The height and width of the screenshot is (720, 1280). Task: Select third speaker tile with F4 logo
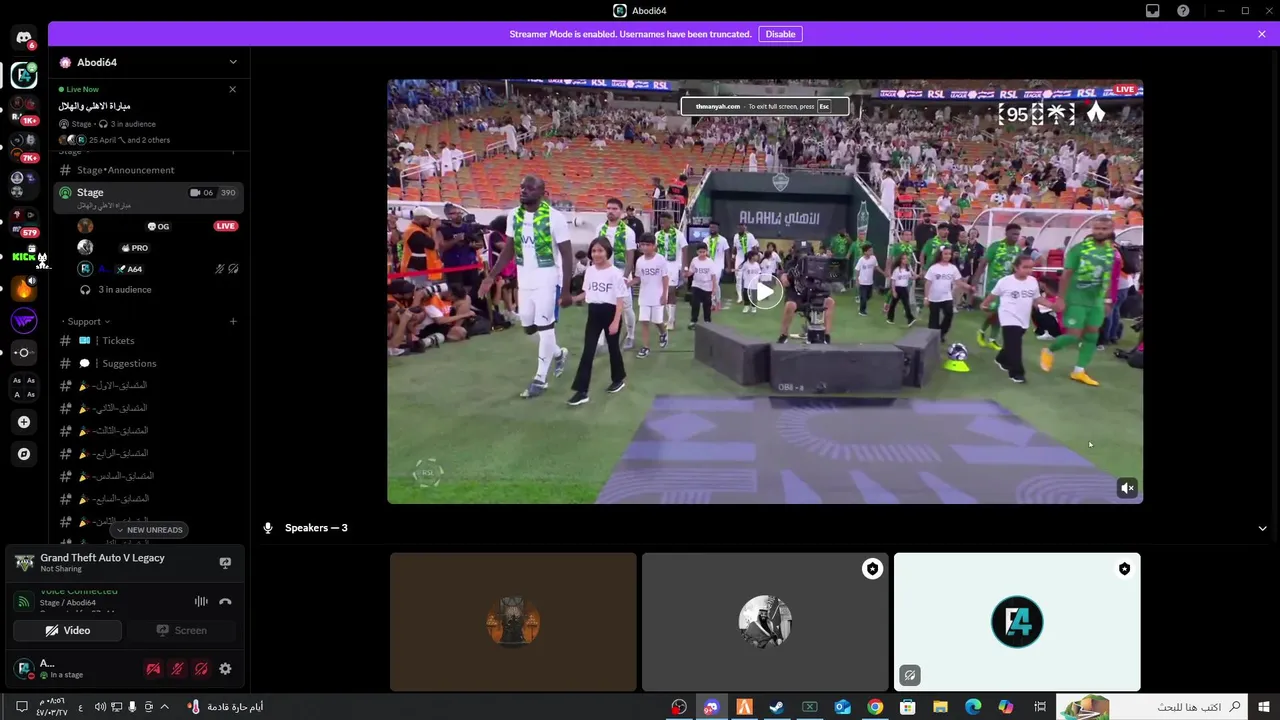click(x=1017, y=622)
